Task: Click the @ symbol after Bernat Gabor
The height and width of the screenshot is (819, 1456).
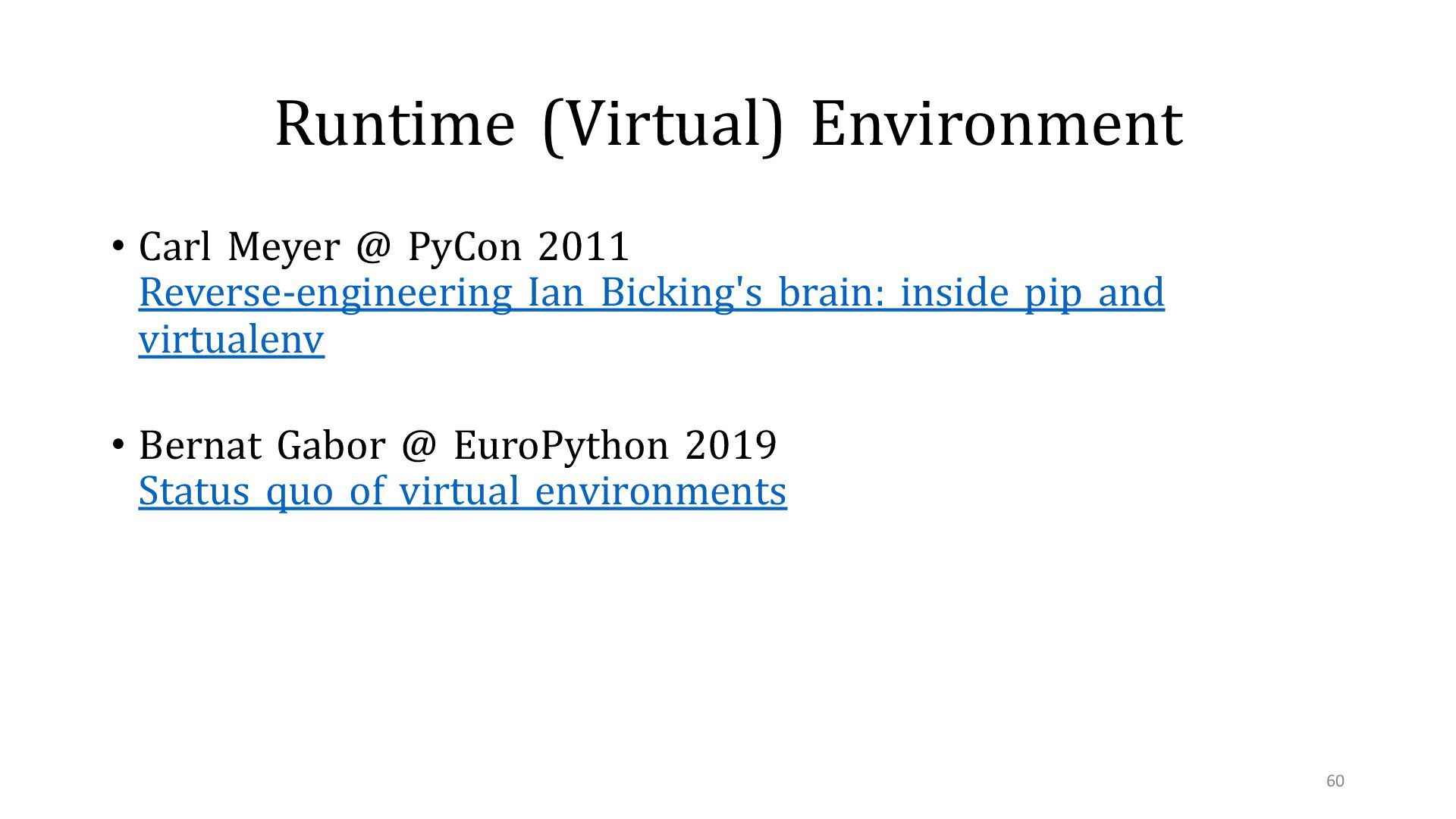Action: [419, 445]
